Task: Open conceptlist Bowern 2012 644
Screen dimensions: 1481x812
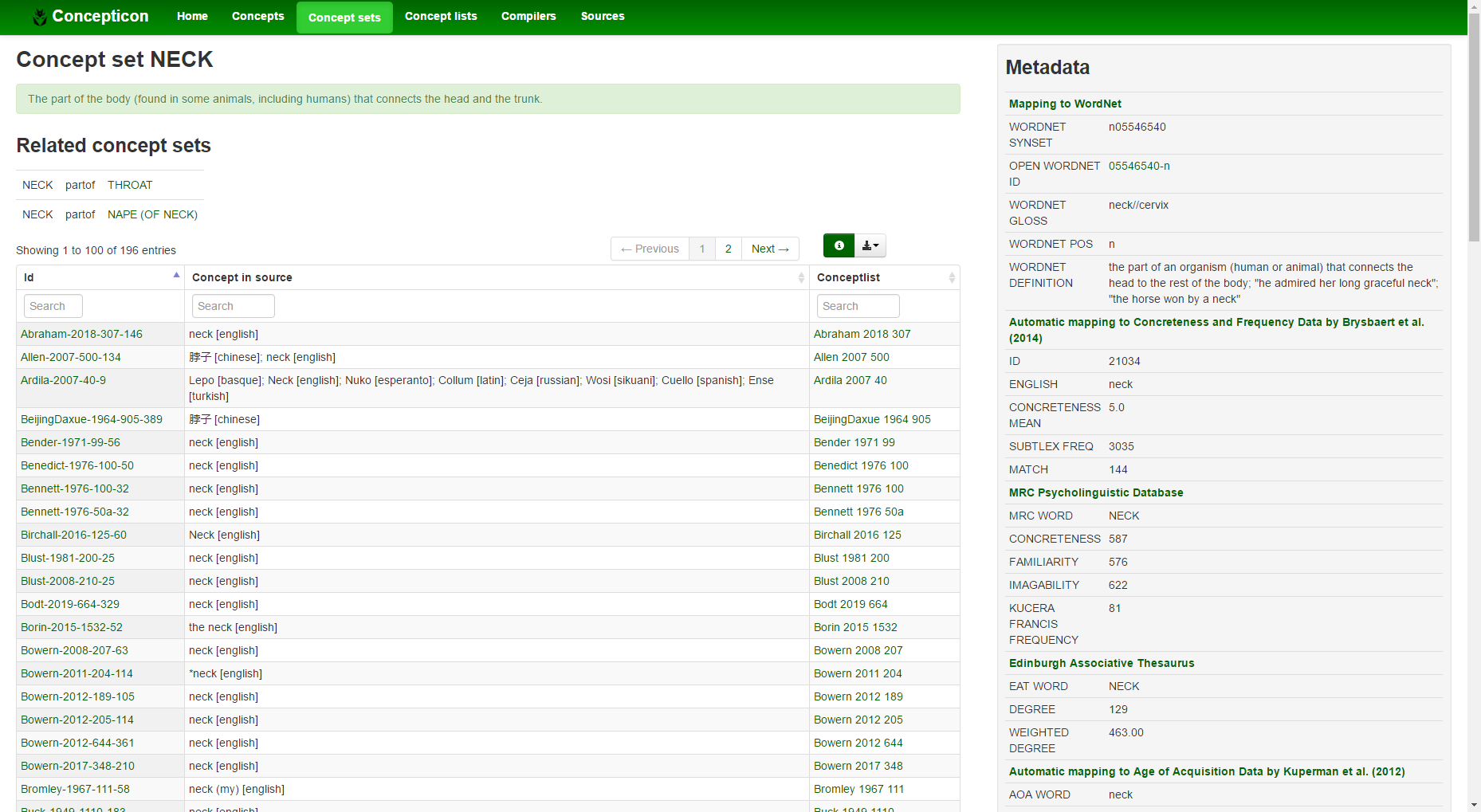Action: pyautogui.click(x=858, y=743)
